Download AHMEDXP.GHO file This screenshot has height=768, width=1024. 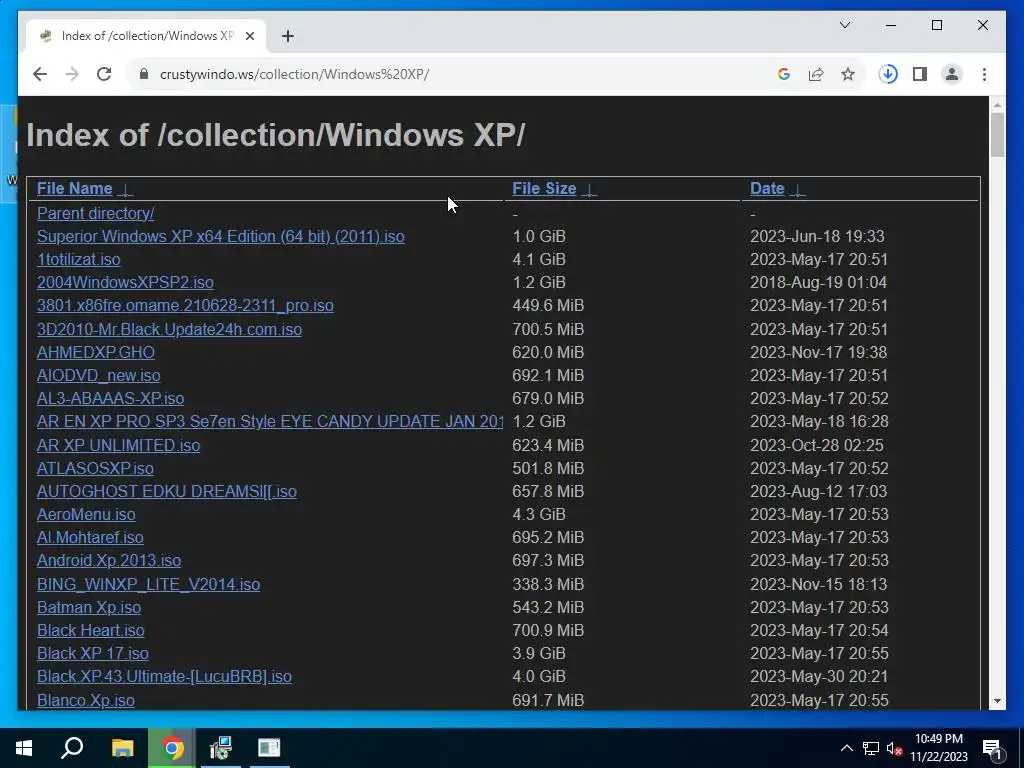(x=95, y=352)
